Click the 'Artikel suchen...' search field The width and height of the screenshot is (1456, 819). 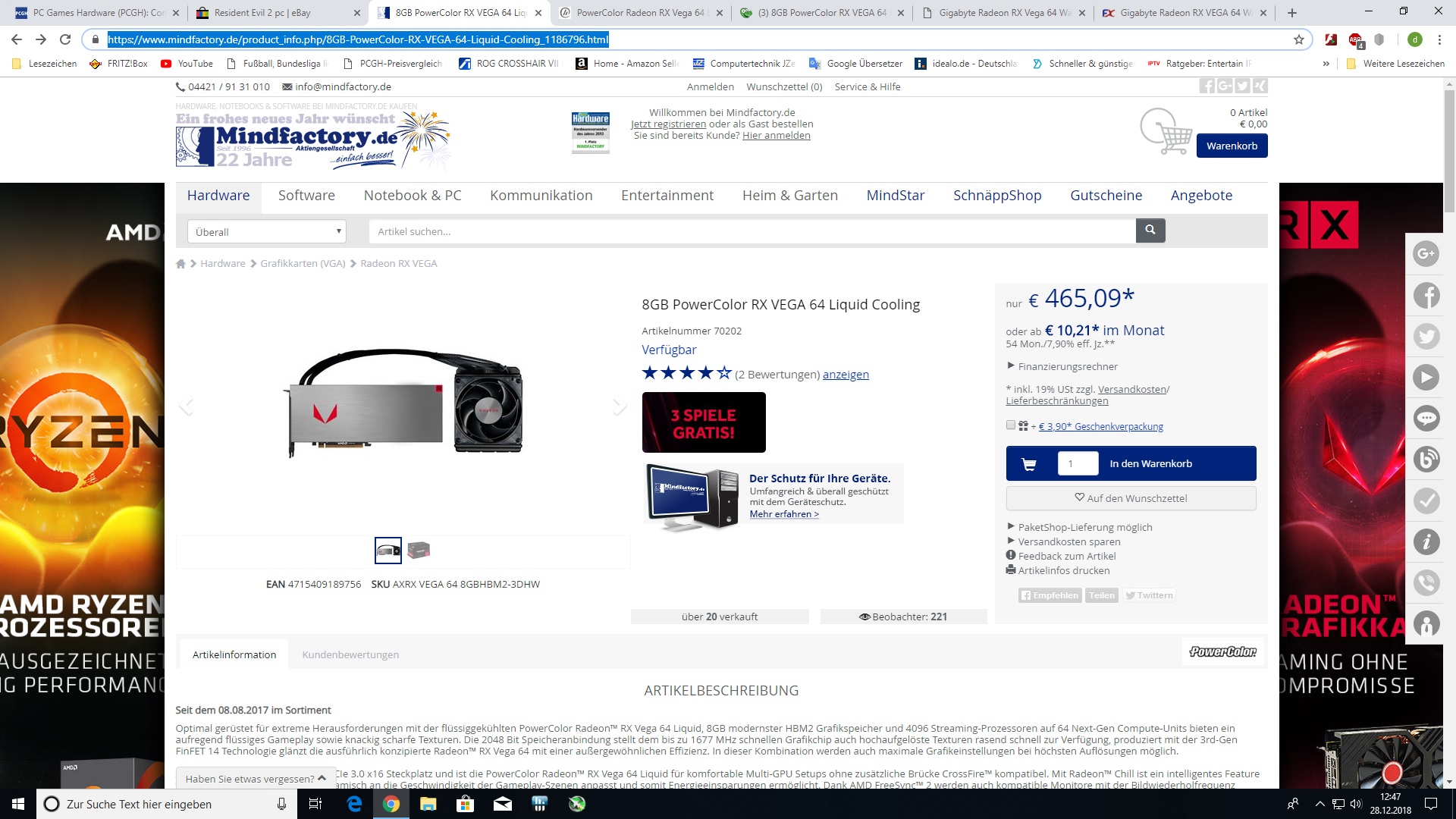point(752,231)
